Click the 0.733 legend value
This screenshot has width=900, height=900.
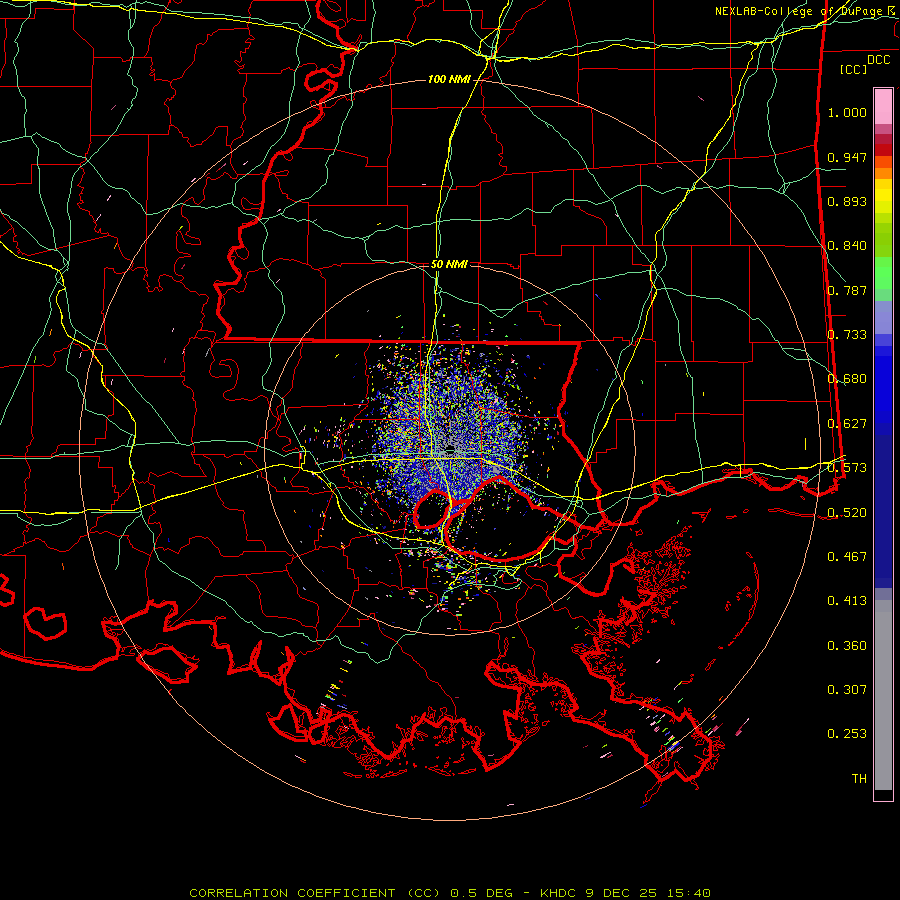pos(847,335)
